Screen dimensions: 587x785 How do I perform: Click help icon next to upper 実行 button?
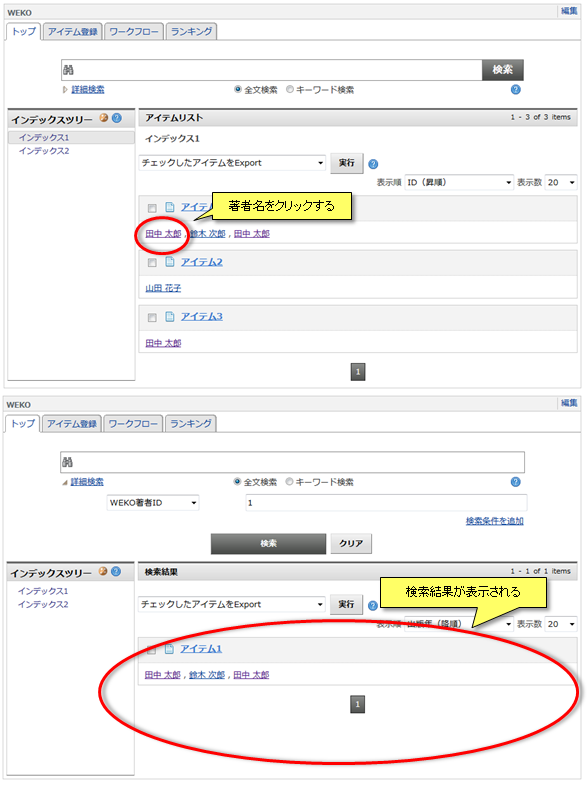point(373,164)
